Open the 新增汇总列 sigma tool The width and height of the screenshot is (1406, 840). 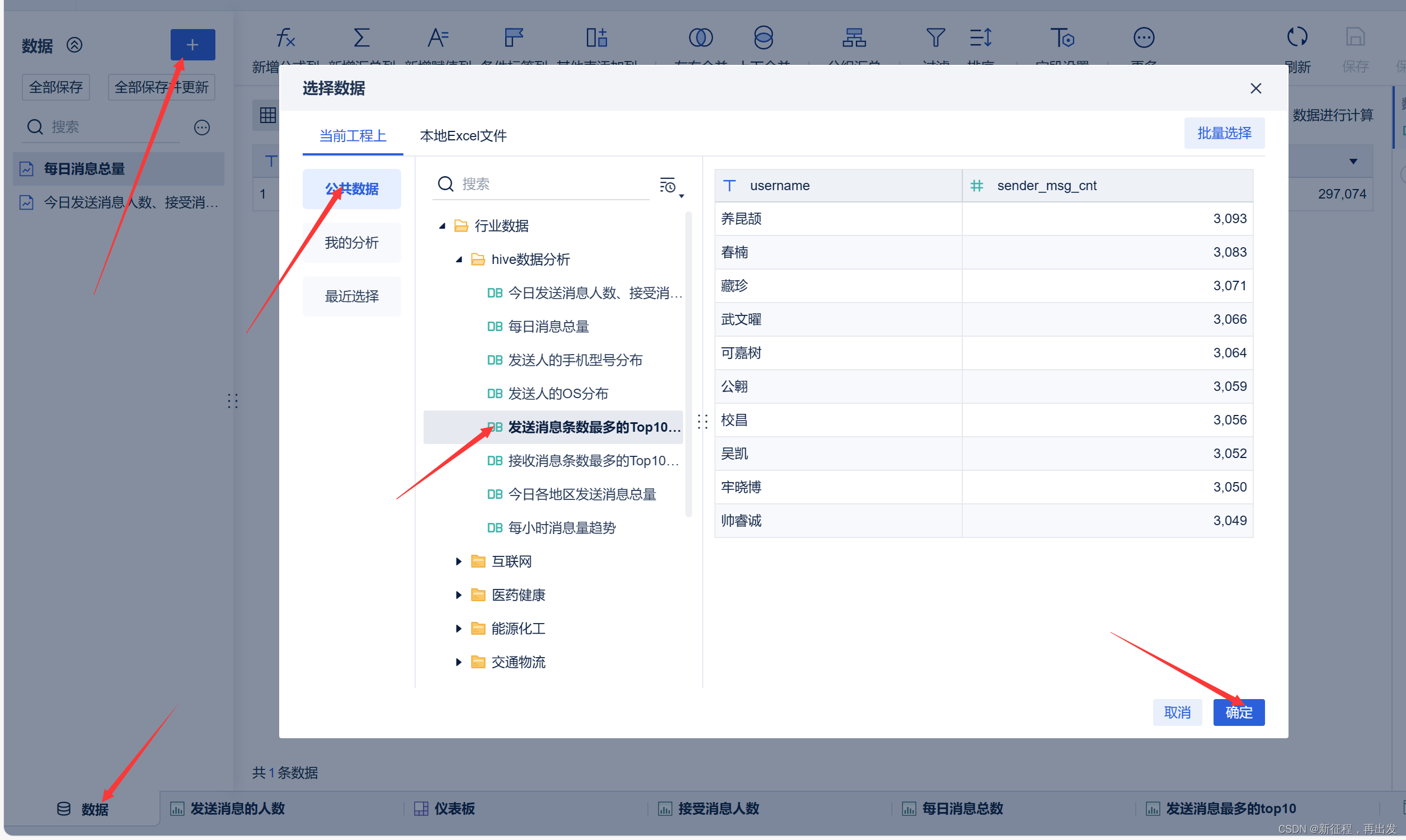361,38
